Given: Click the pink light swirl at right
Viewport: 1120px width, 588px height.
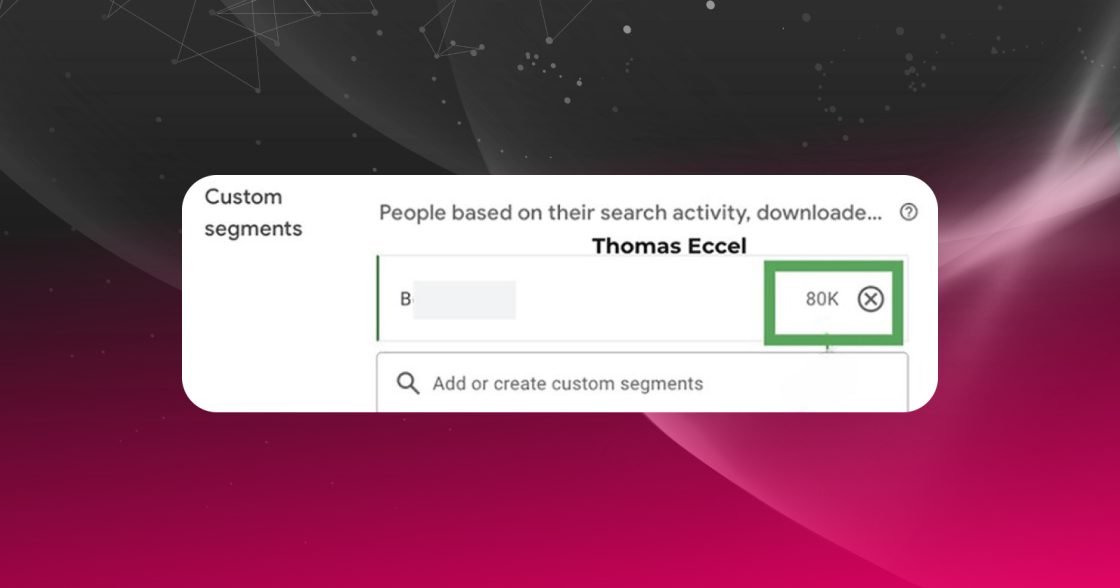Looking at the screenshot, I should point(1029,214).
